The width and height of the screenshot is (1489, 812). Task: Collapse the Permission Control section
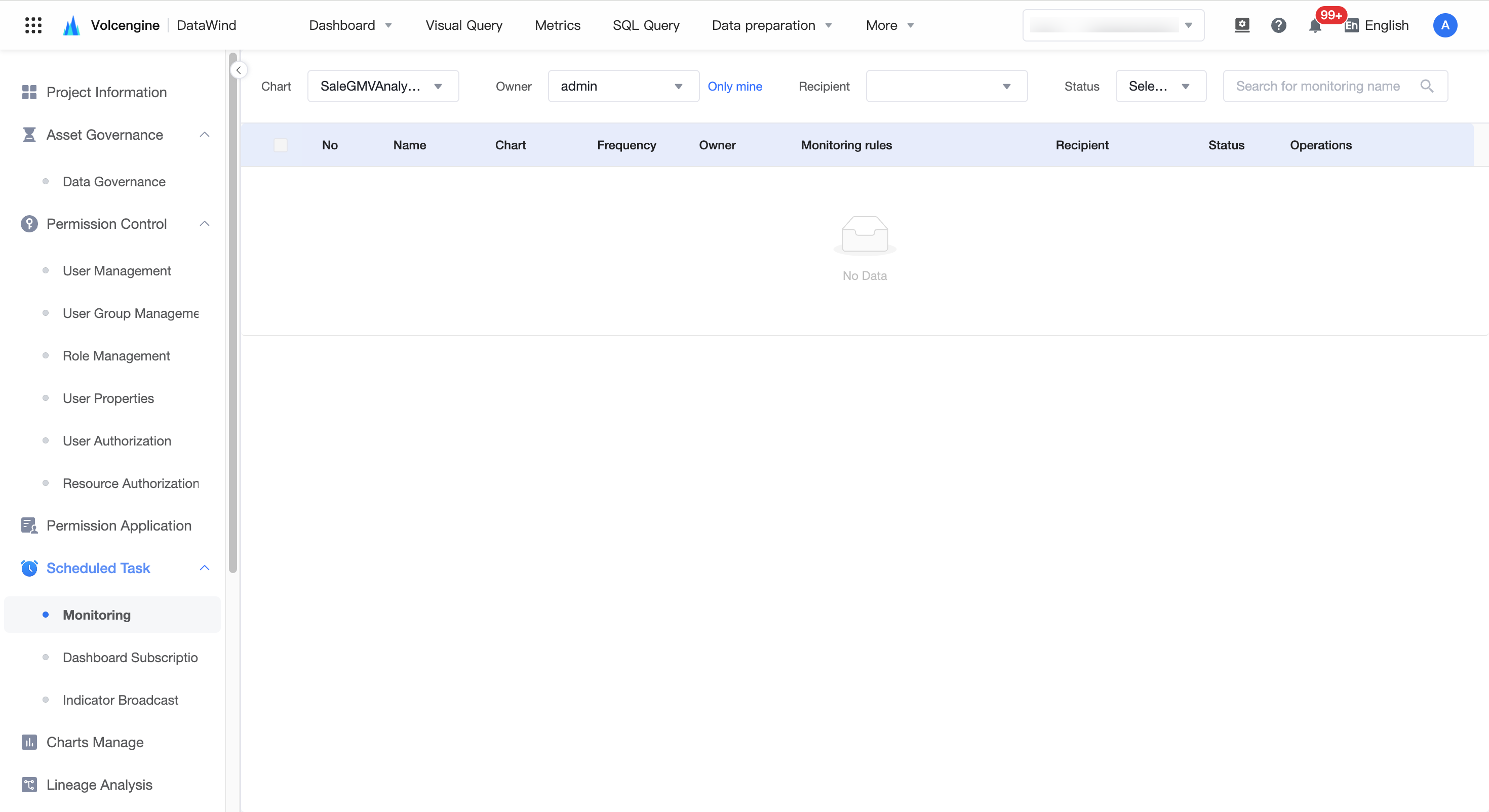click(x=205, y=224)
